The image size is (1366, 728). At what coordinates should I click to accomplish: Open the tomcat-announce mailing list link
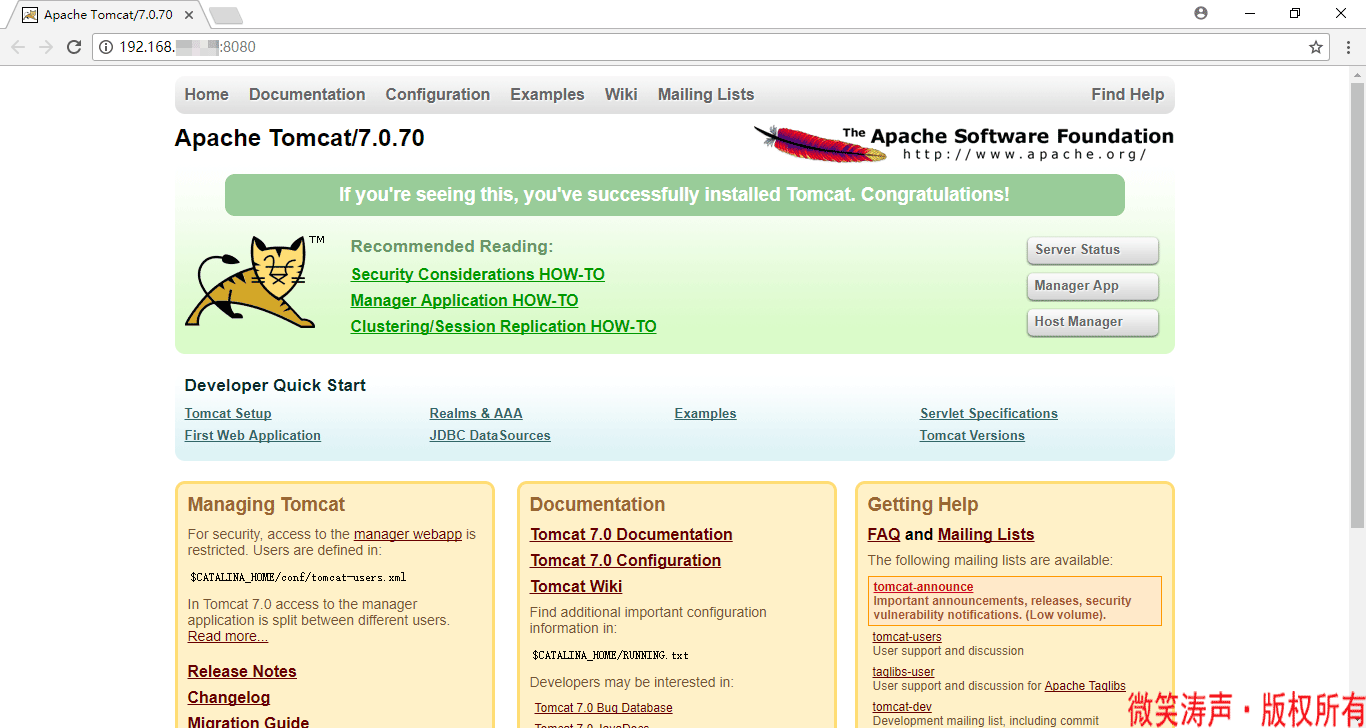pyautogui.click(x=923, y=587)
